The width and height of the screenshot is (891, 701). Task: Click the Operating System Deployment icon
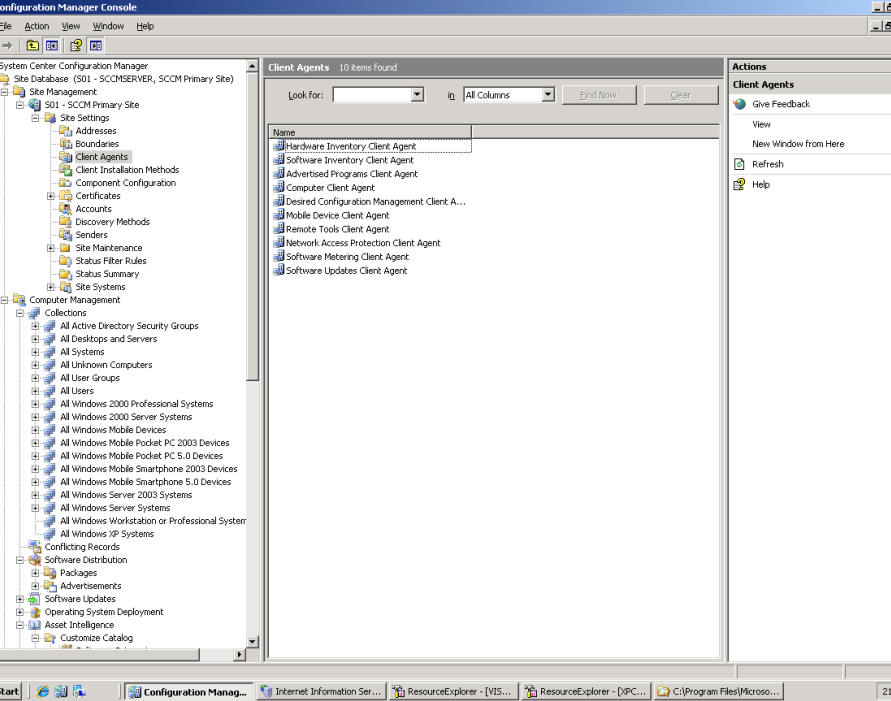[35, 612]
